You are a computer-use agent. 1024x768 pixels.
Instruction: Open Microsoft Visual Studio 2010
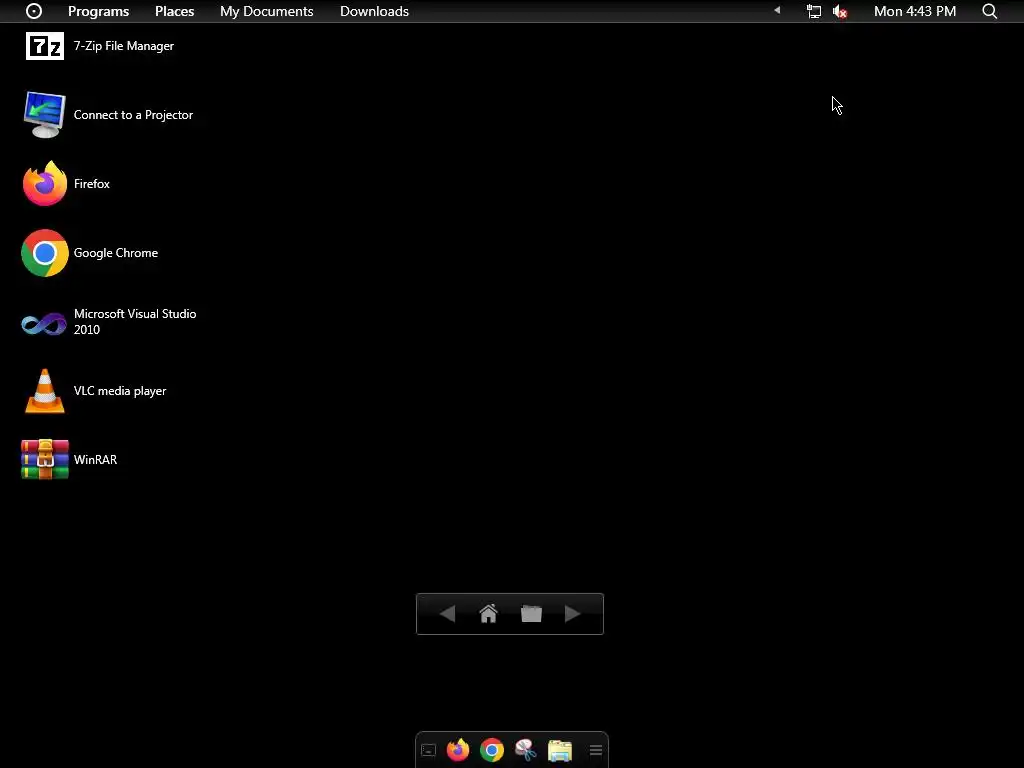[109, 322]
